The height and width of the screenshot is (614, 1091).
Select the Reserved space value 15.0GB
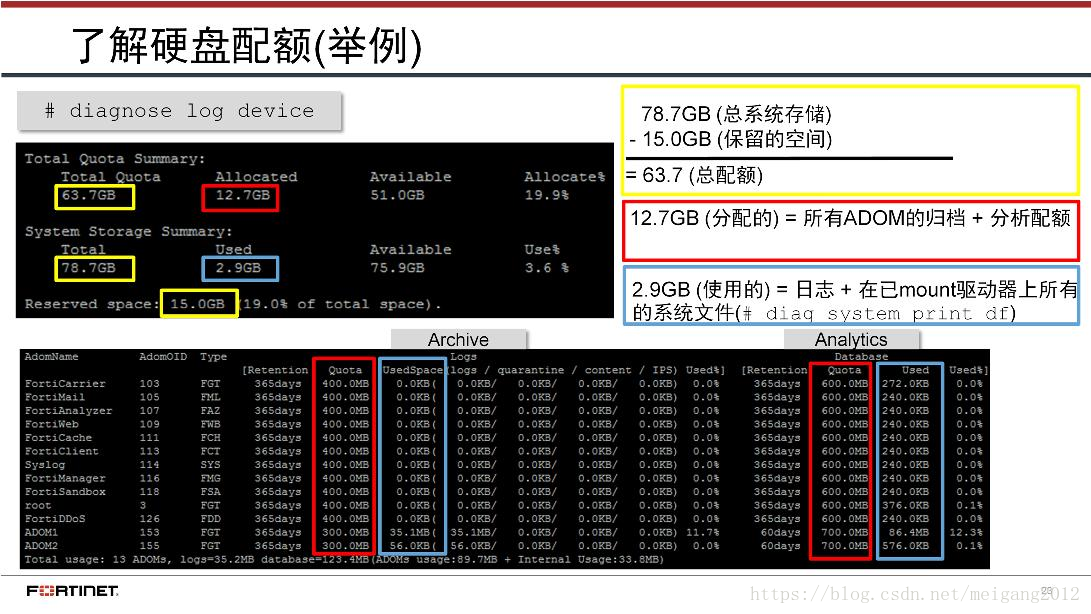199,304
